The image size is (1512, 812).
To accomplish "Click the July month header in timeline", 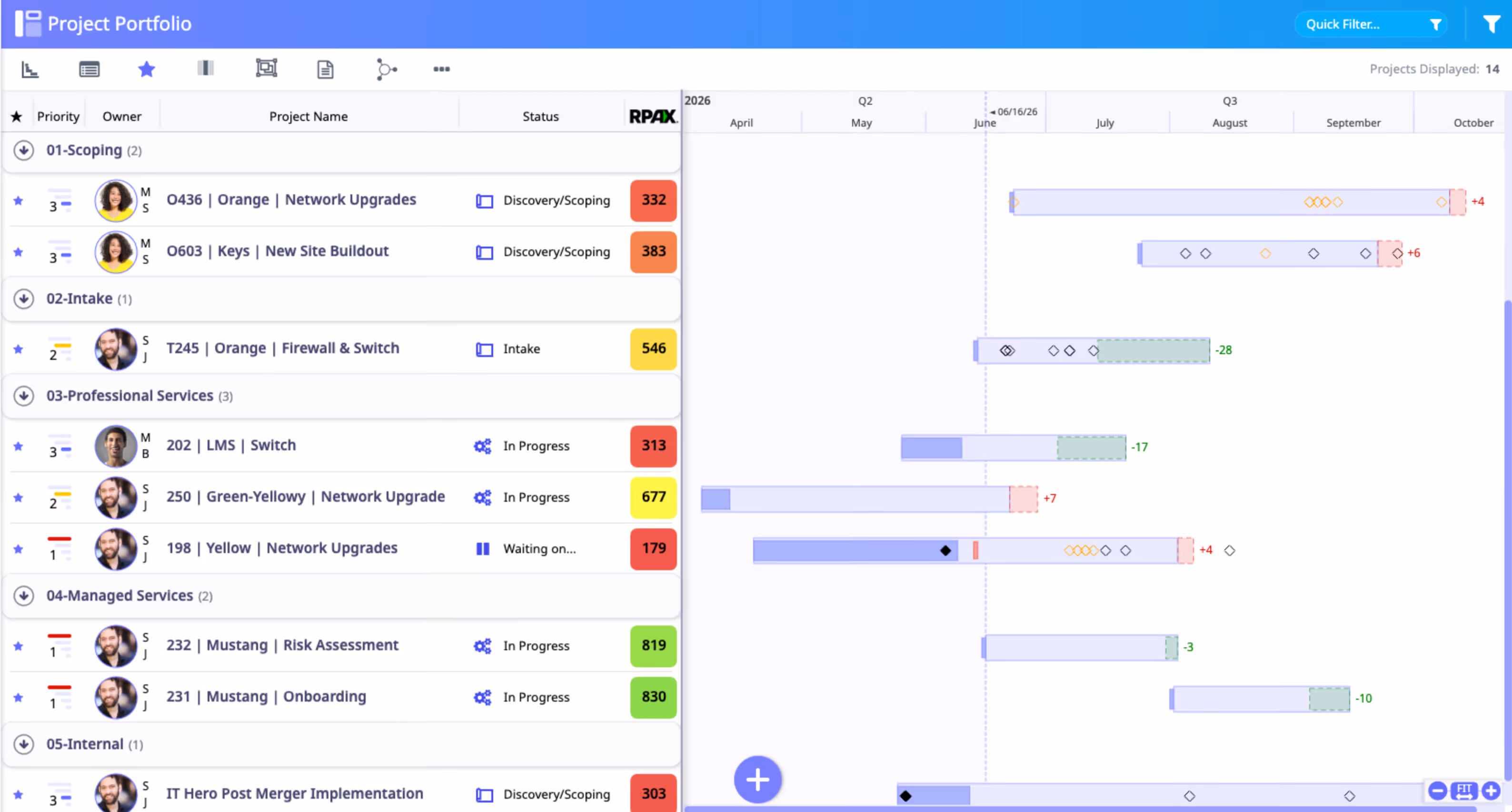I will click(1104, 123).
